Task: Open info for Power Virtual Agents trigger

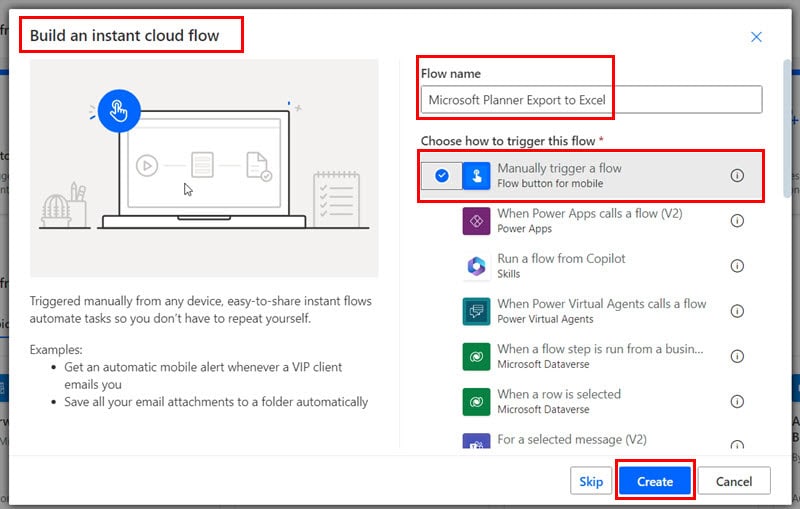Action: 737,311
